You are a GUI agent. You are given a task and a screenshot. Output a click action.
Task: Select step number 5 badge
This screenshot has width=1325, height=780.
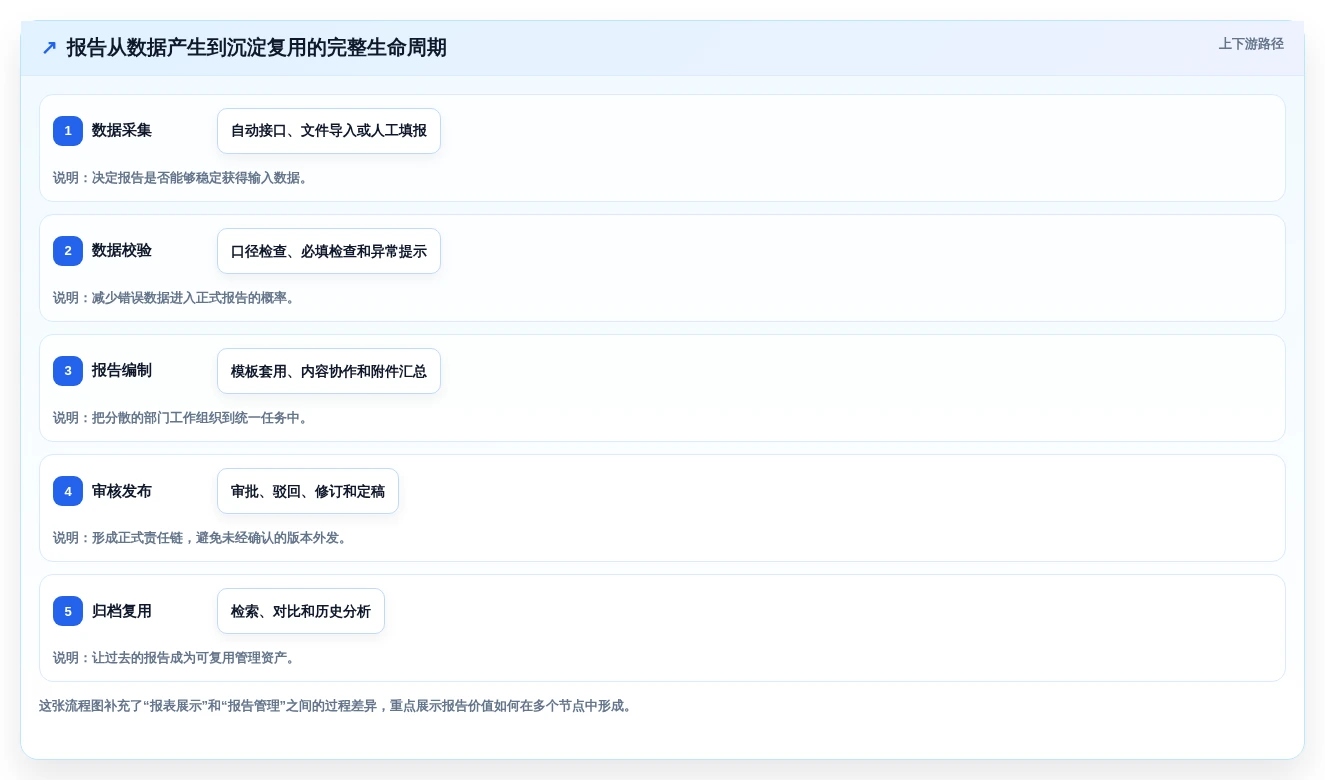coord(68,611)
